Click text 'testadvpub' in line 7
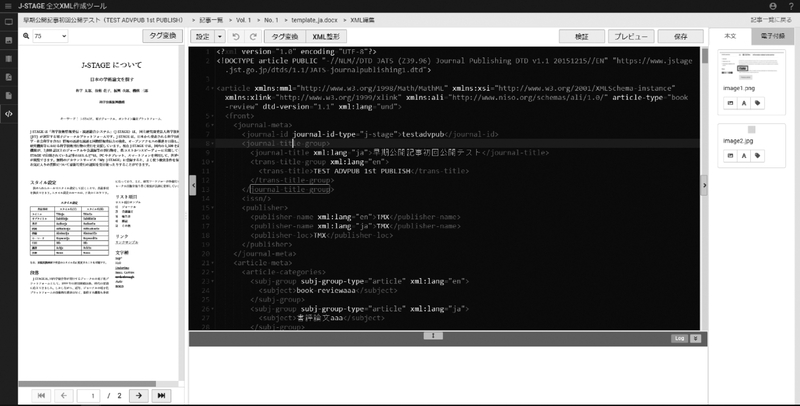800x406 pixels. click(x=423, y=134)
